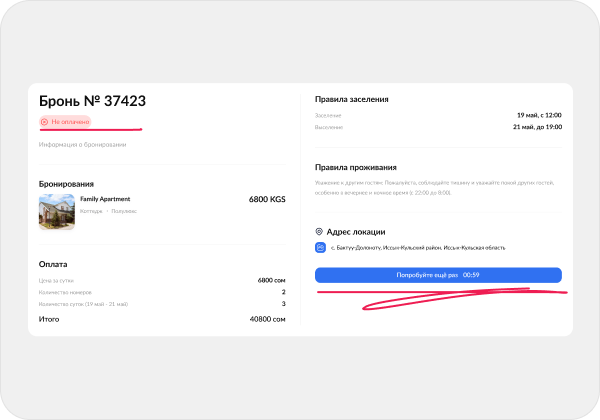Viewport: 600px width, 420px height.
Task: Click the location pin icon beside 'Адрес локации'
Action: point(319,231)
